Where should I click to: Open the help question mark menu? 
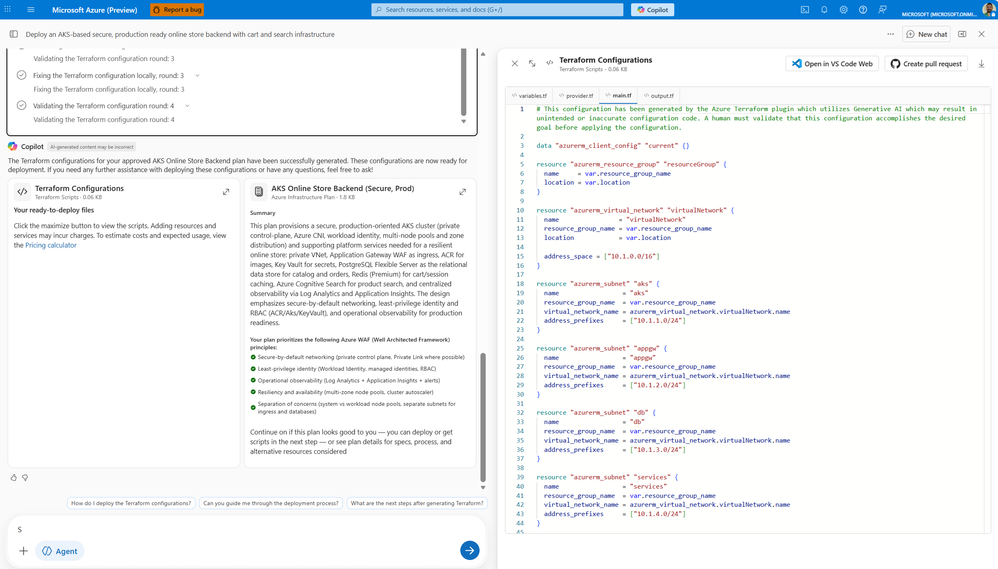[862, 10]
